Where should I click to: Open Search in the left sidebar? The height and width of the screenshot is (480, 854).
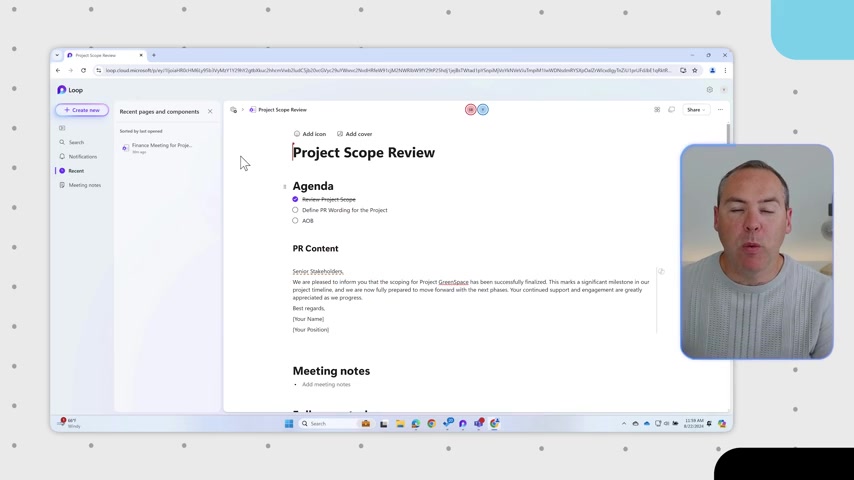pyautogui.click(x=76, y=143)
